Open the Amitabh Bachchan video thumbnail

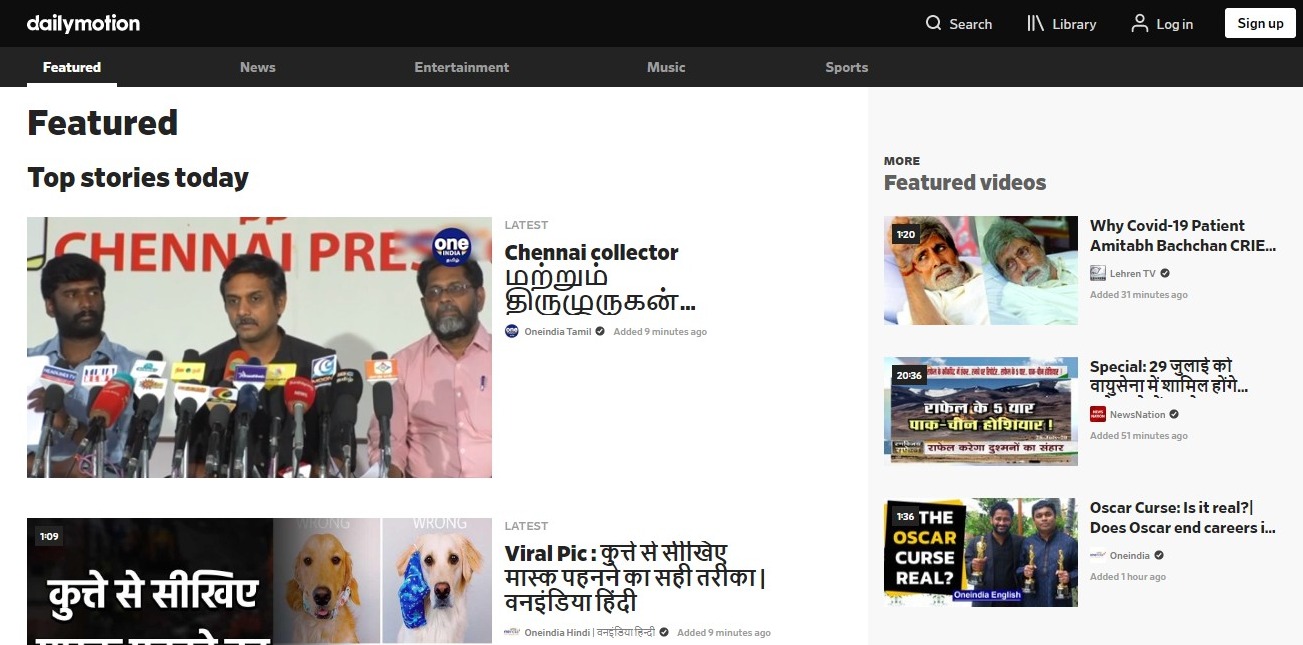click(x=980, y=270)
